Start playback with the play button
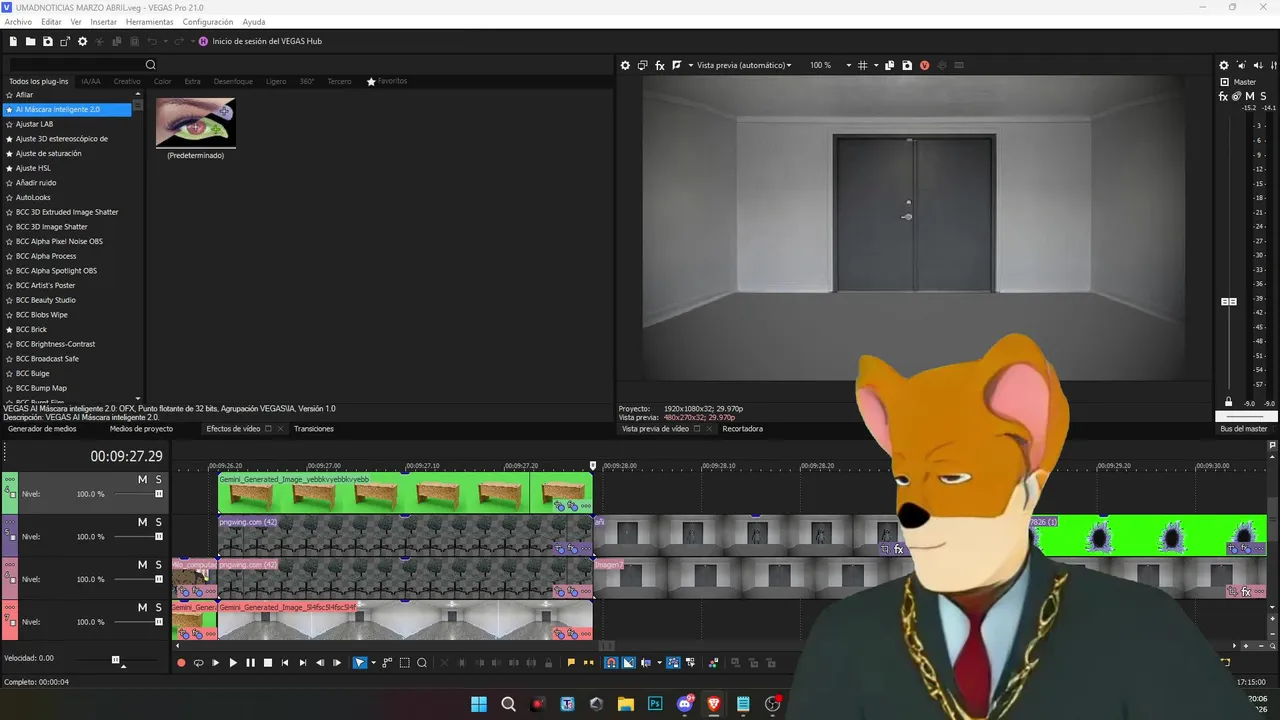Screen dimensions: 1280x720 pyautogui.click(x=233, y=662)
